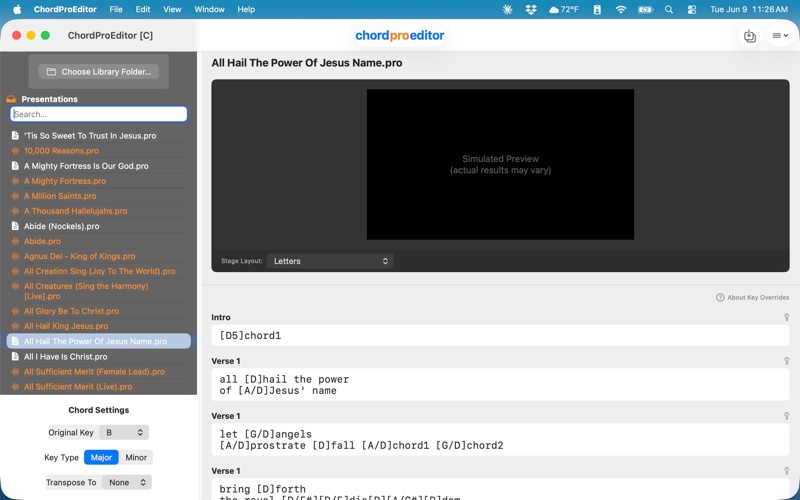Click file icon beside 'Tis So Sweet To Trust In Jesus.pro

coord(15,136)
